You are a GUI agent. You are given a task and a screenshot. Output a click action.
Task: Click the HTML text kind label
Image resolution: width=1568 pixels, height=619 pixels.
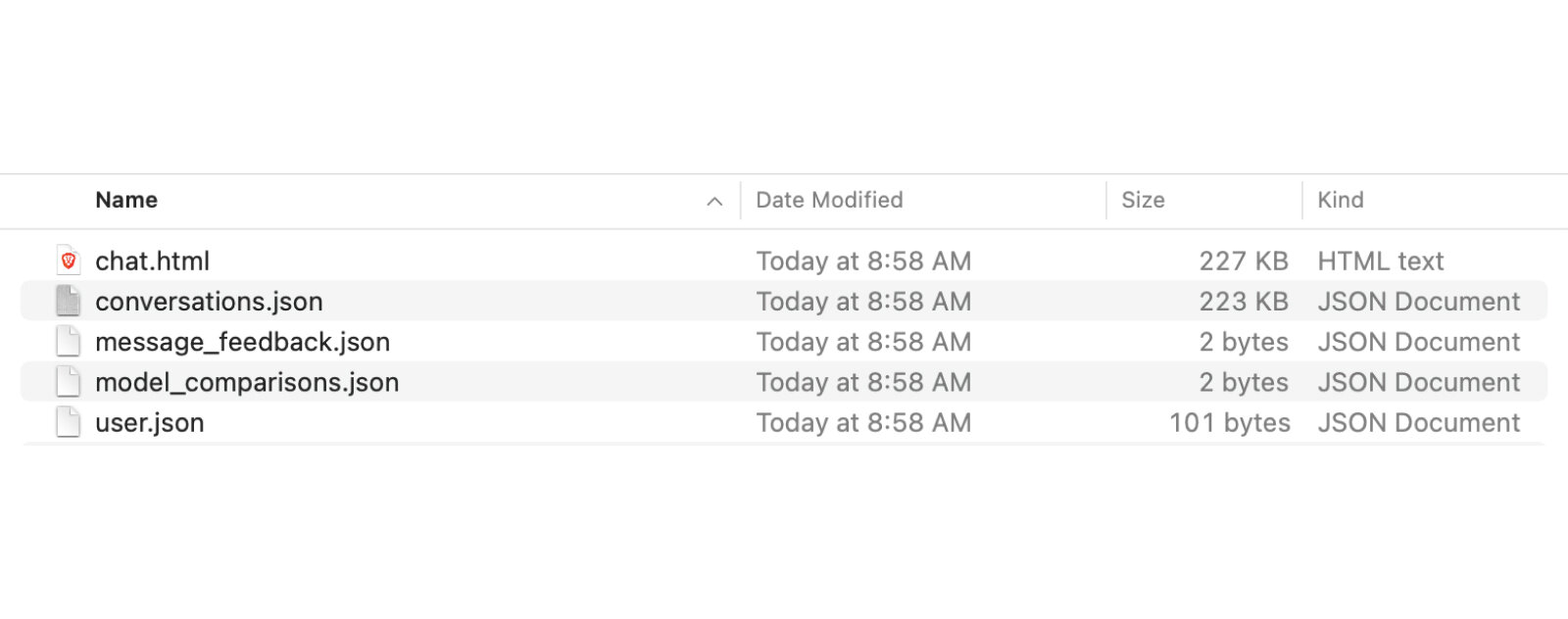(1380, 261)
